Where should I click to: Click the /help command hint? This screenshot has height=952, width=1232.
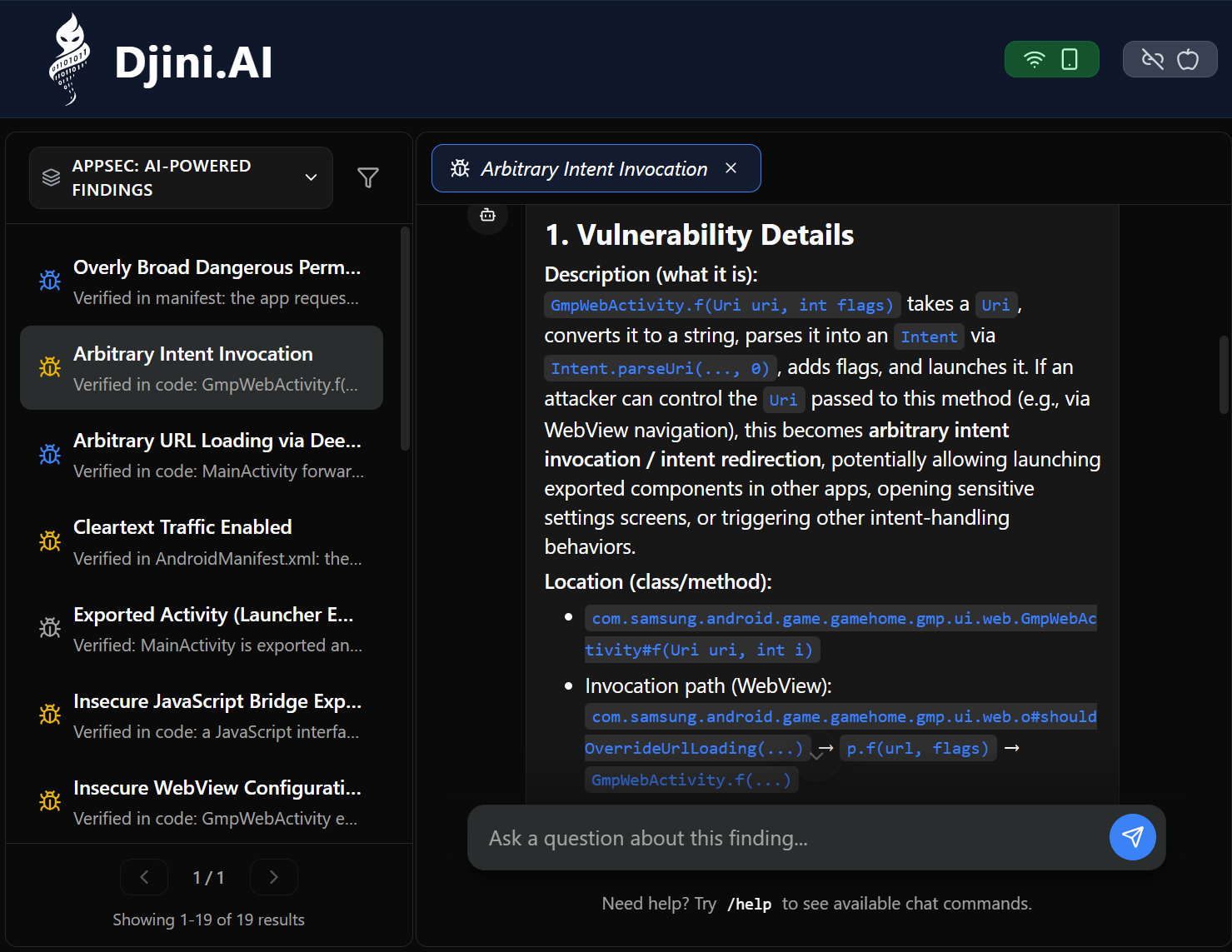(749, 904)
